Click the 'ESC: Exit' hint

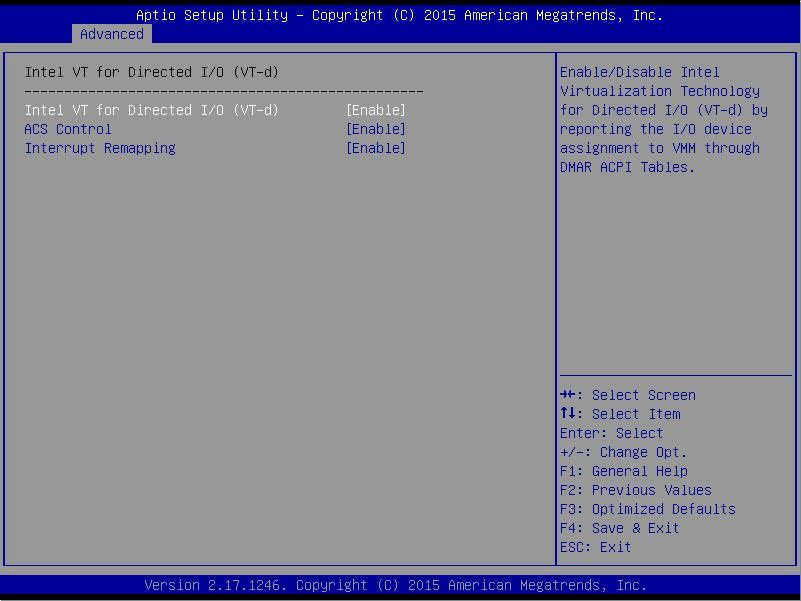pyautogui.click(x=596, y=547)
